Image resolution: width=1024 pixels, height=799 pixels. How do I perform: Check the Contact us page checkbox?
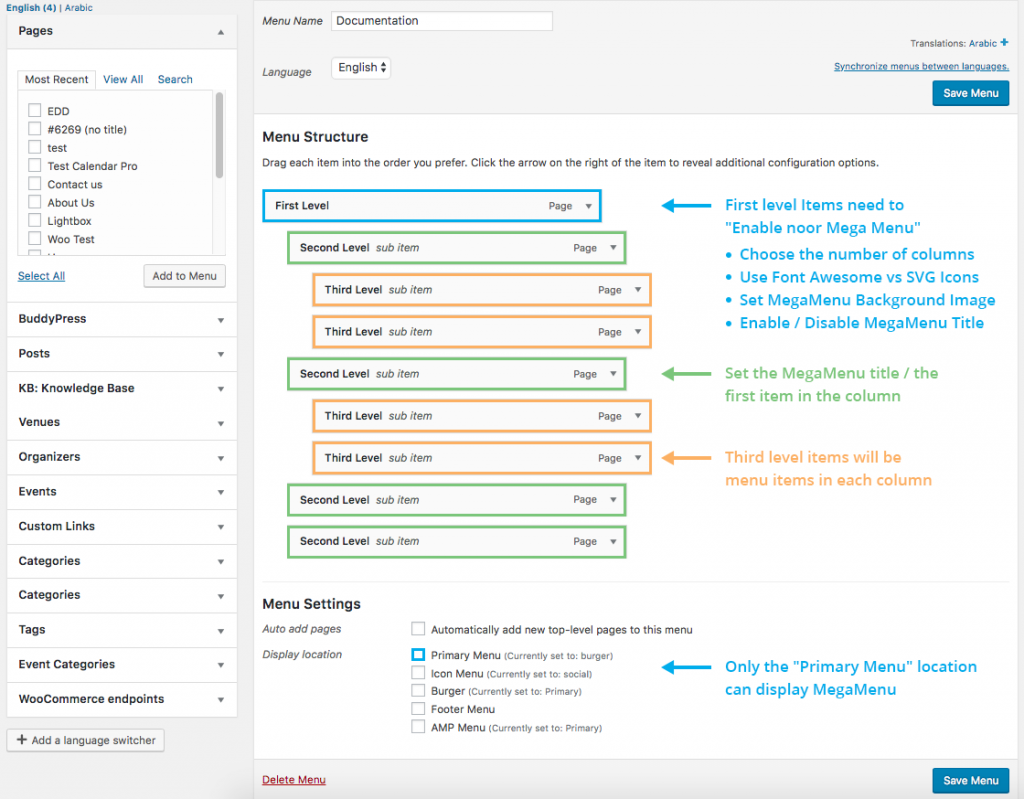point(35,184)
